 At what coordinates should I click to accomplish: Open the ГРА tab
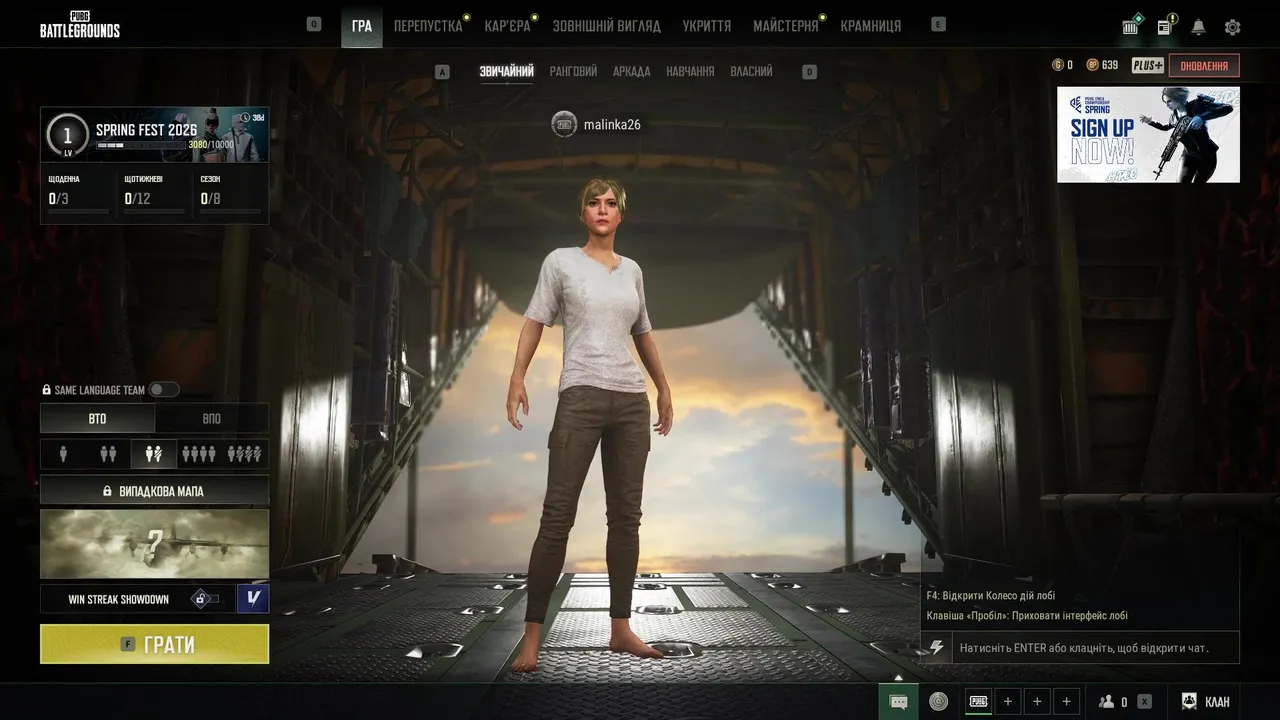(362, 26)
